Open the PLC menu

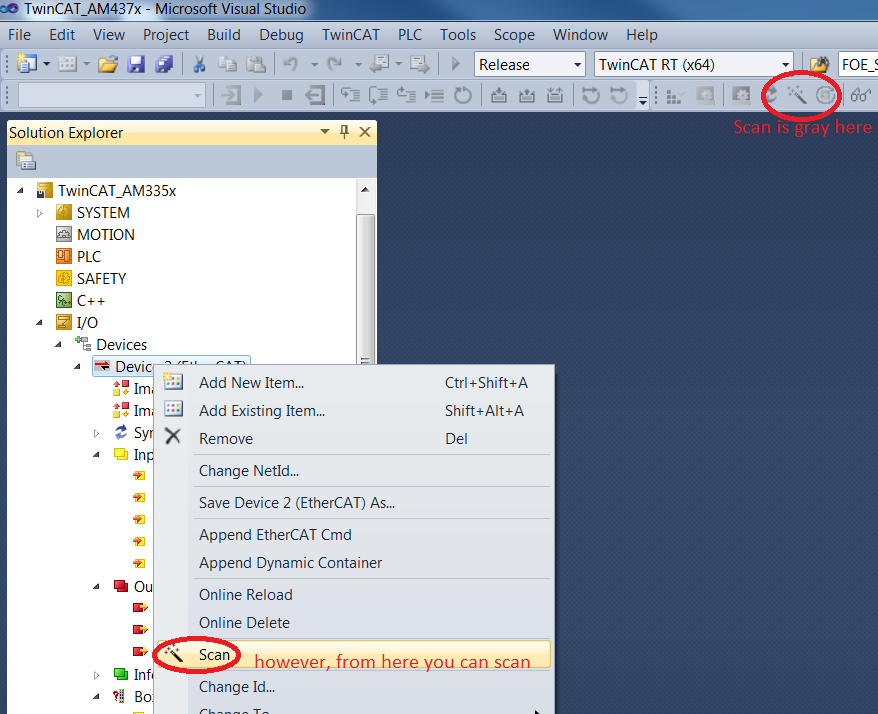(x=410, y=35)
